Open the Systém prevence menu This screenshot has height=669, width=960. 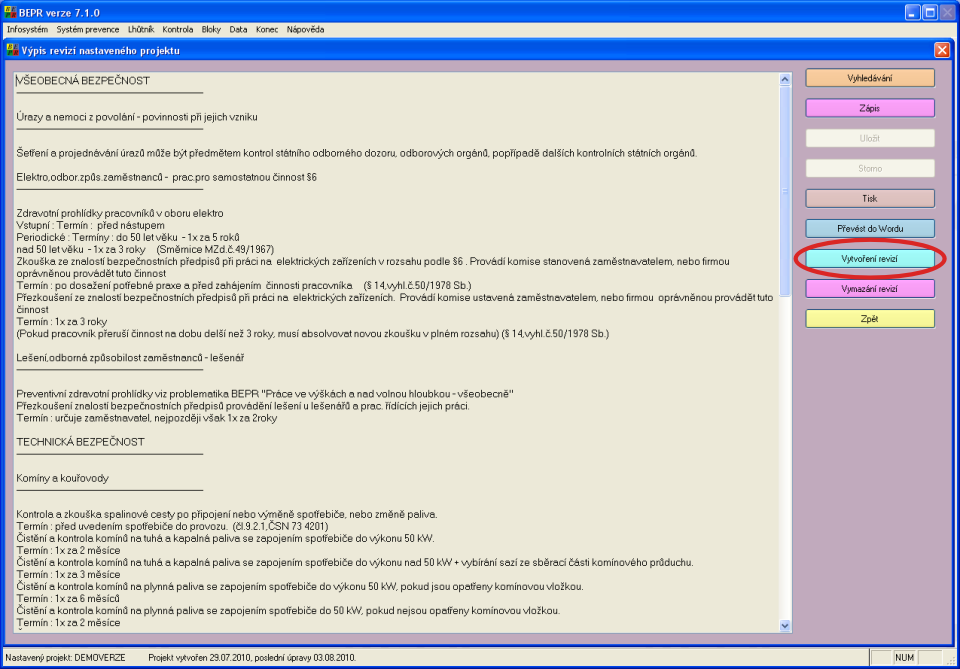click(x=88, y=29)
